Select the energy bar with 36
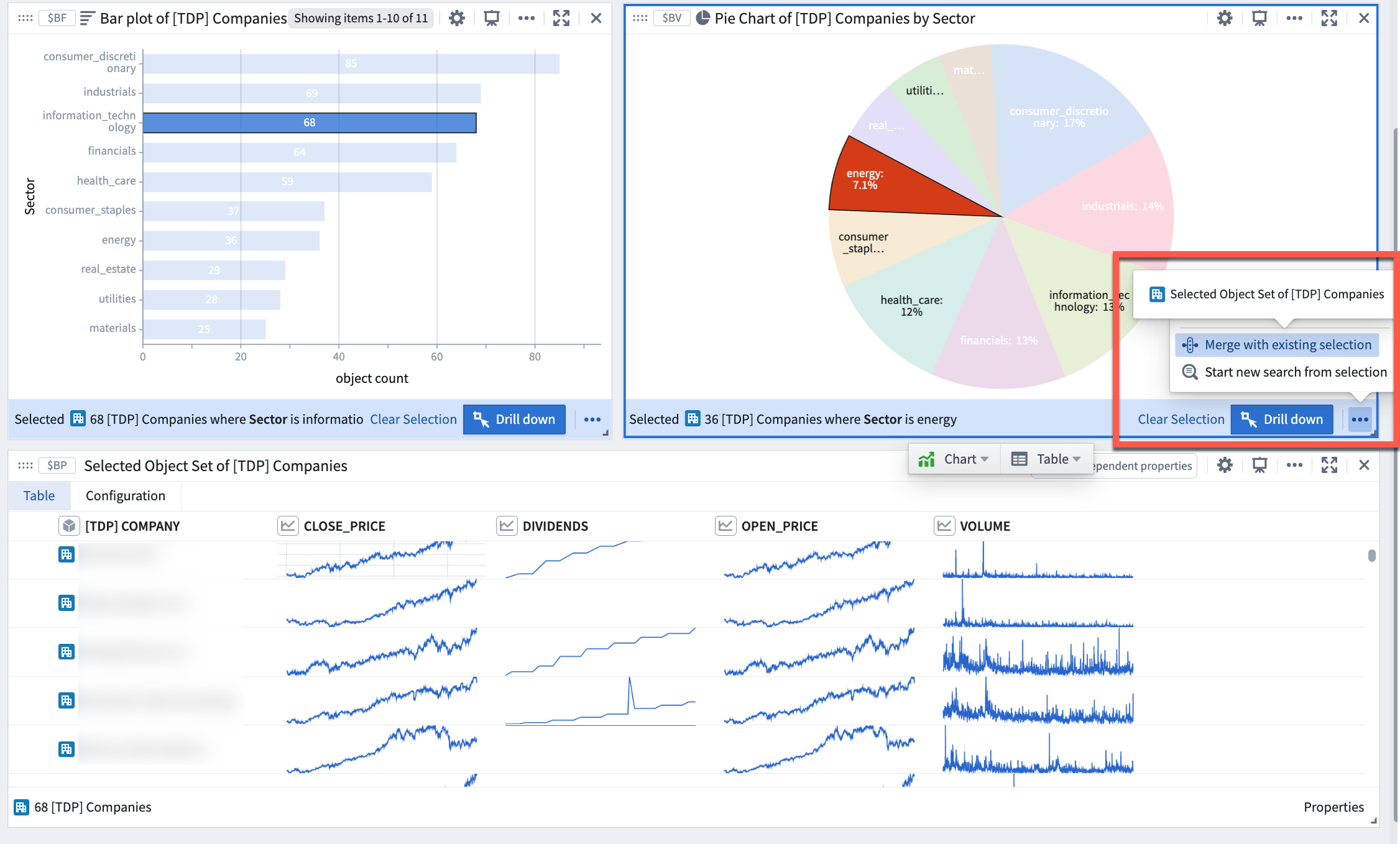Image resolution: width=1400 pixels, height=844 pixels. tap(231, 241)
